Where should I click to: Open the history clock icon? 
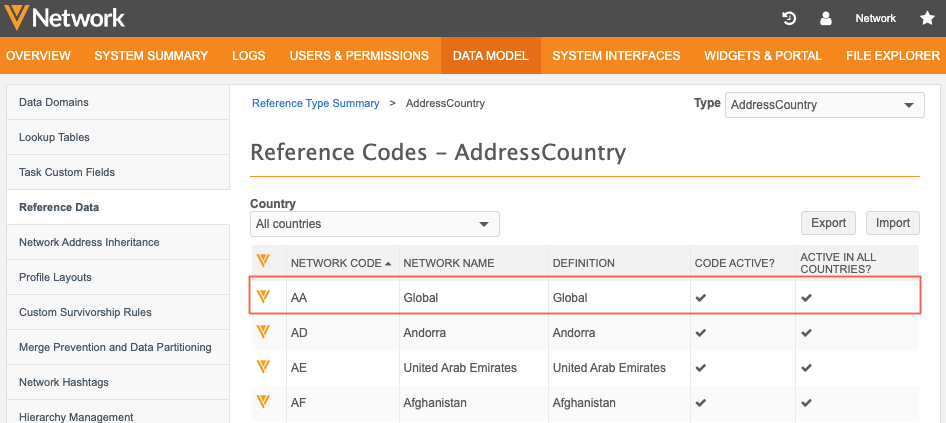[x=789, y=18]
